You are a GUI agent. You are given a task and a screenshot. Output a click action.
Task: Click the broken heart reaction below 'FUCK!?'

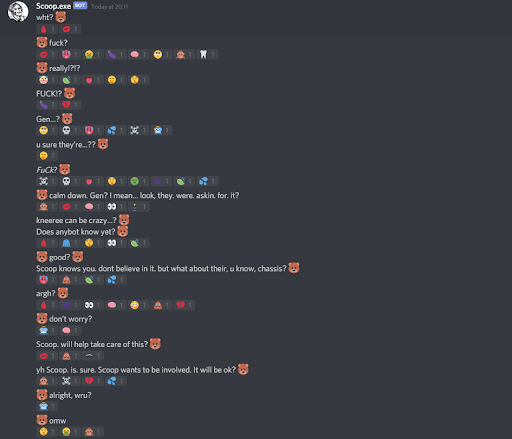coord(70,105)
